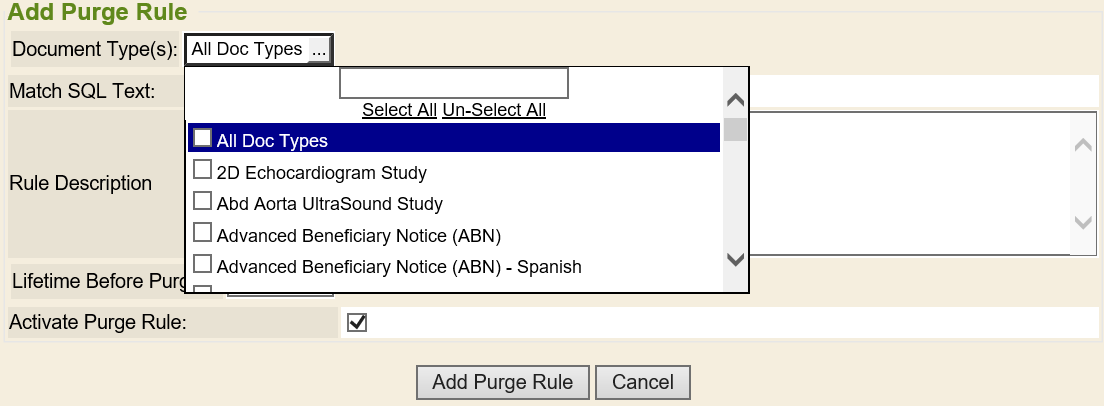1104x406 pixels.
Task: Click the document list scrollbar thumb
Action: [x=735, y=129]
